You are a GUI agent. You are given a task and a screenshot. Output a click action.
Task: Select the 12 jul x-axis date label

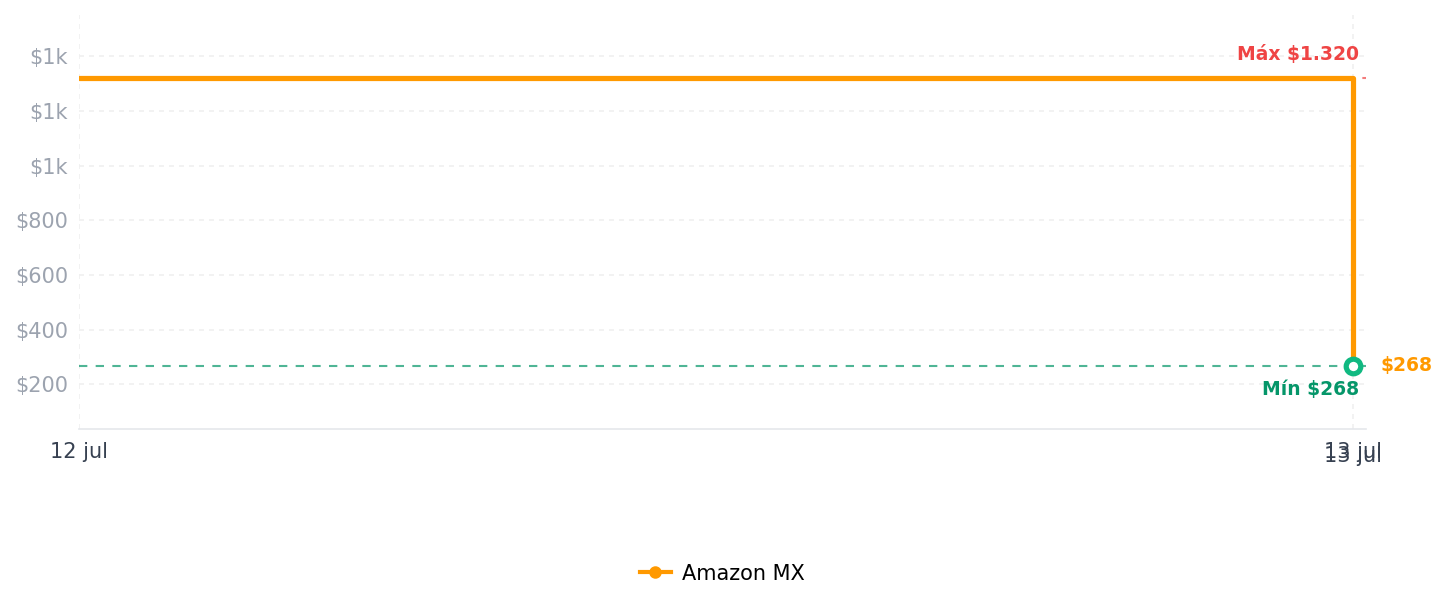click(79, 451)
